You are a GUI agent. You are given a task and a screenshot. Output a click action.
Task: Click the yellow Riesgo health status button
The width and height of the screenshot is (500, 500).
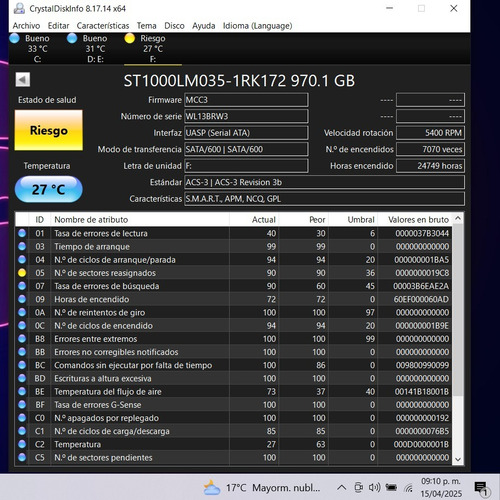(x=49, y=130)
